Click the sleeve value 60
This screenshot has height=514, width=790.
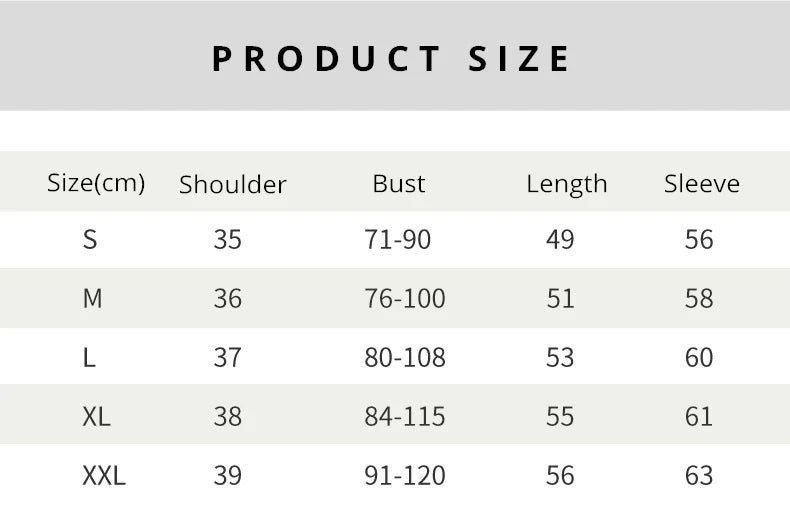pyautogui.click(x=699, y=357)
